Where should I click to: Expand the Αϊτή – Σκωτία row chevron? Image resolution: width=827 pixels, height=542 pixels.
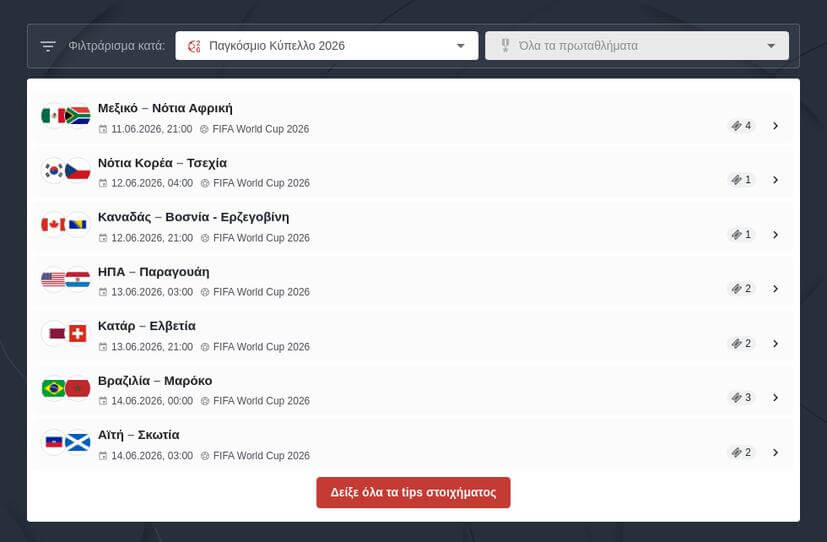pyautogui.click(x=775, y=452)
